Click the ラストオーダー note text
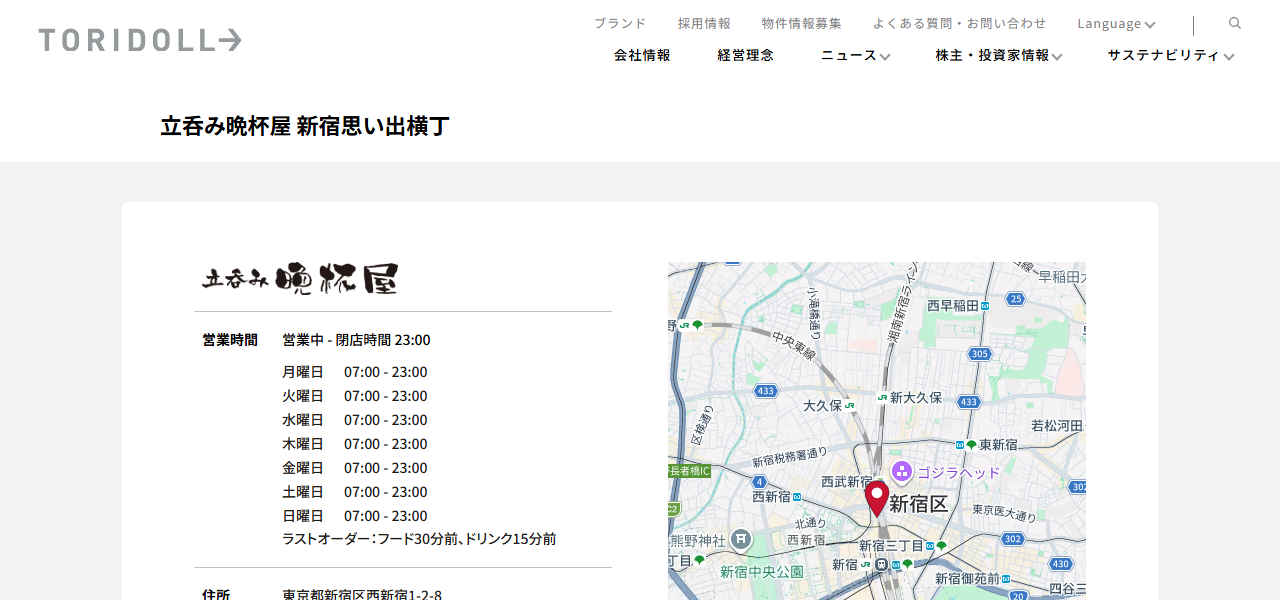1280x600 pixels. (x=419, y=539)
